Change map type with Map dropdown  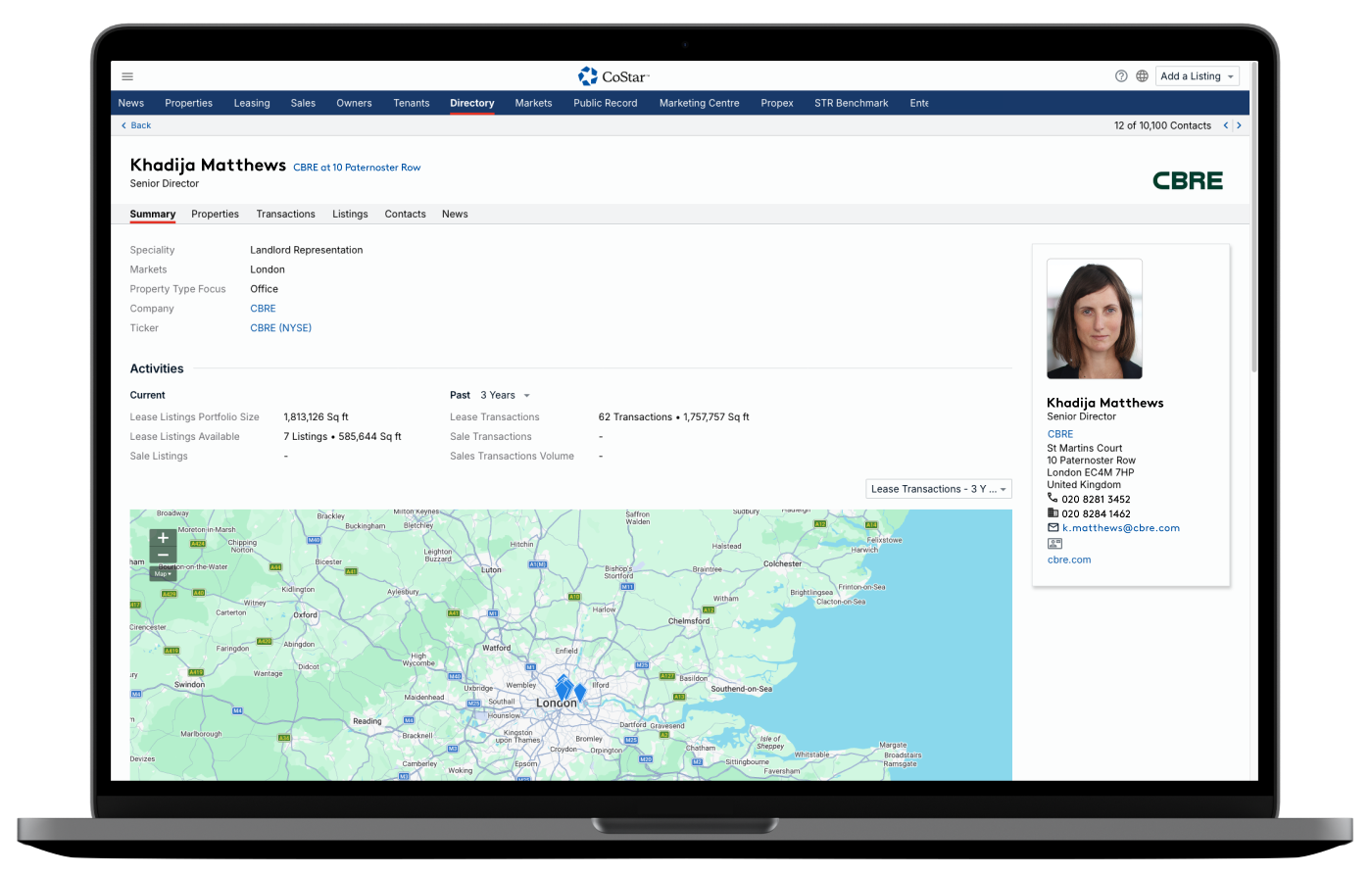coord(163,574)
